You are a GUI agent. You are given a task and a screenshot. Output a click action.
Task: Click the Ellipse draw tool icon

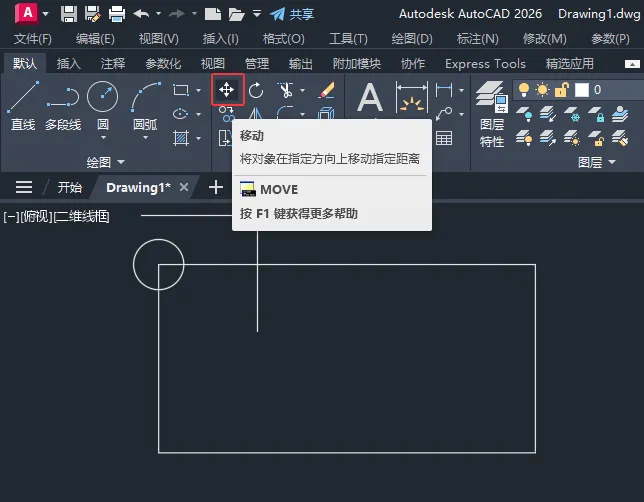[x=181, y=114]
